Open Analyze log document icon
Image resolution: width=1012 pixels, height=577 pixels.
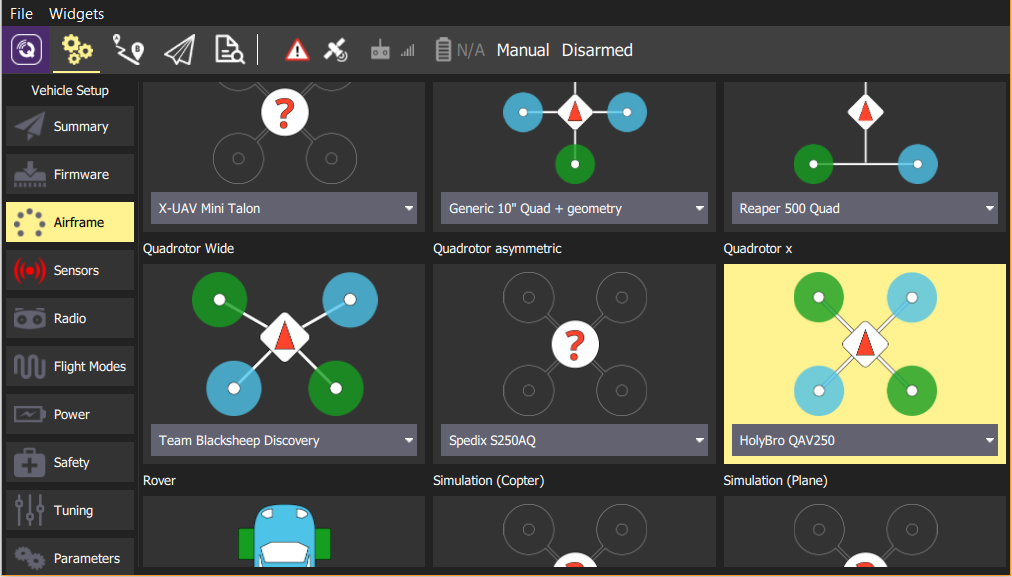click(229, 50)
